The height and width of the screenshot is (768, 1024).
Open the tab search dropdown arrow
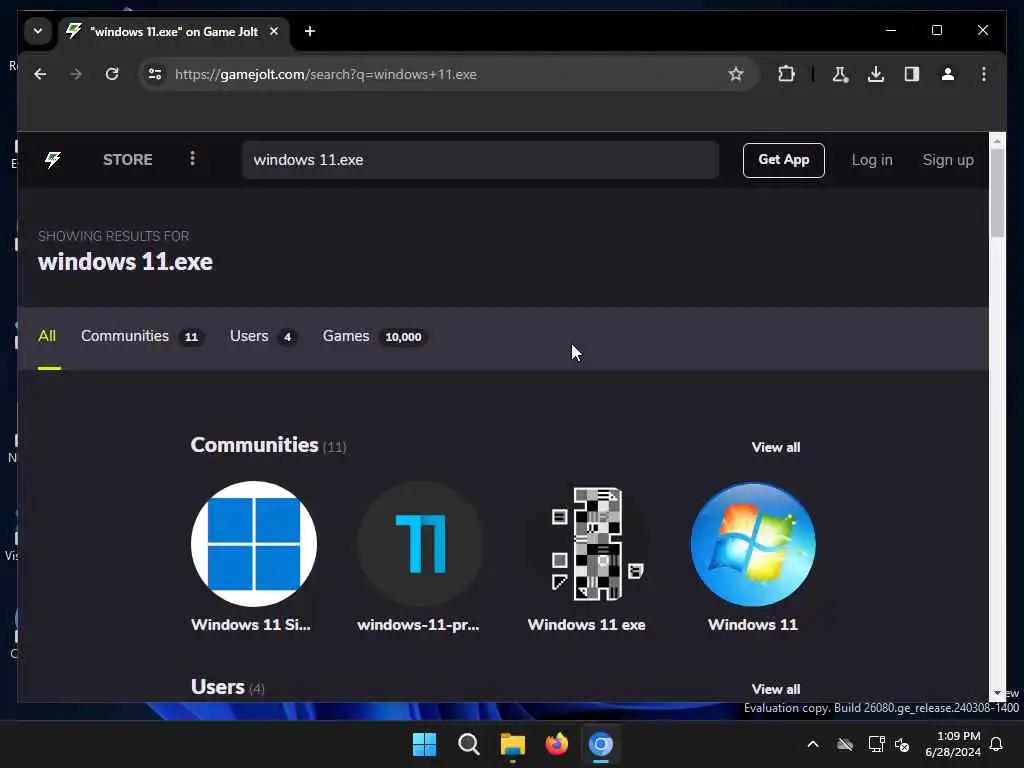[x=38, y=31]
